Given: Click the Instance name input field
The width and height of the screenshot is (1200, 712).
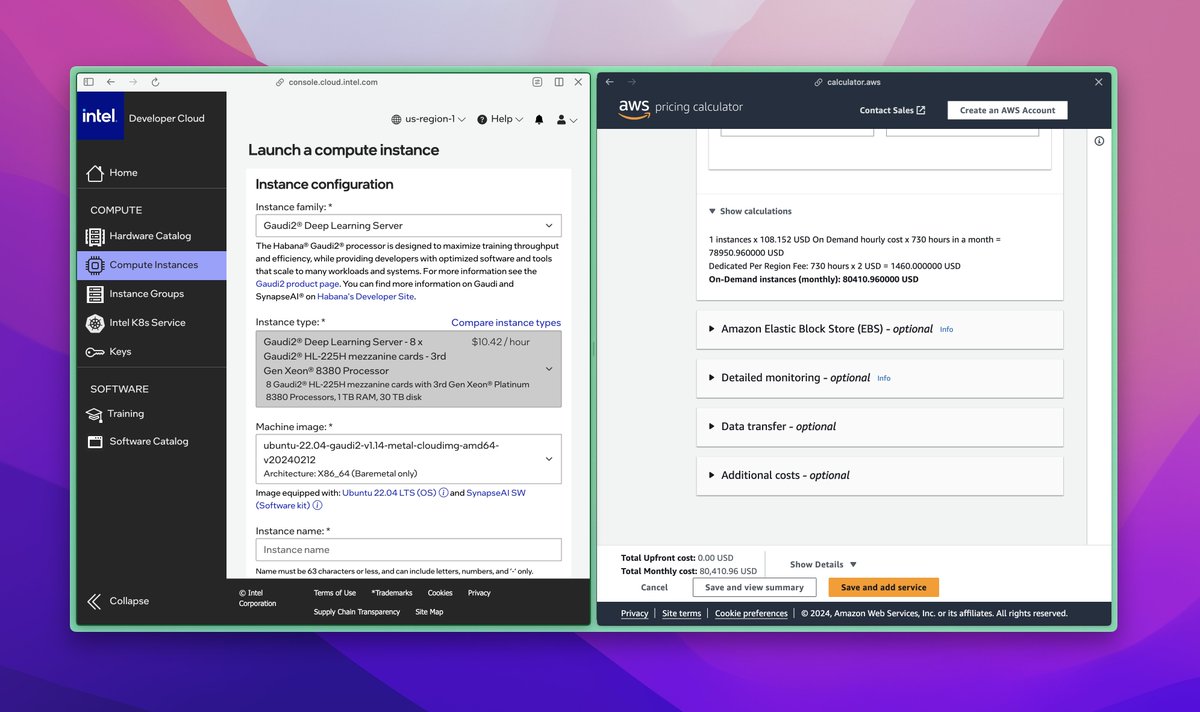Looking at the screenshot, I should tap(408, 550).
